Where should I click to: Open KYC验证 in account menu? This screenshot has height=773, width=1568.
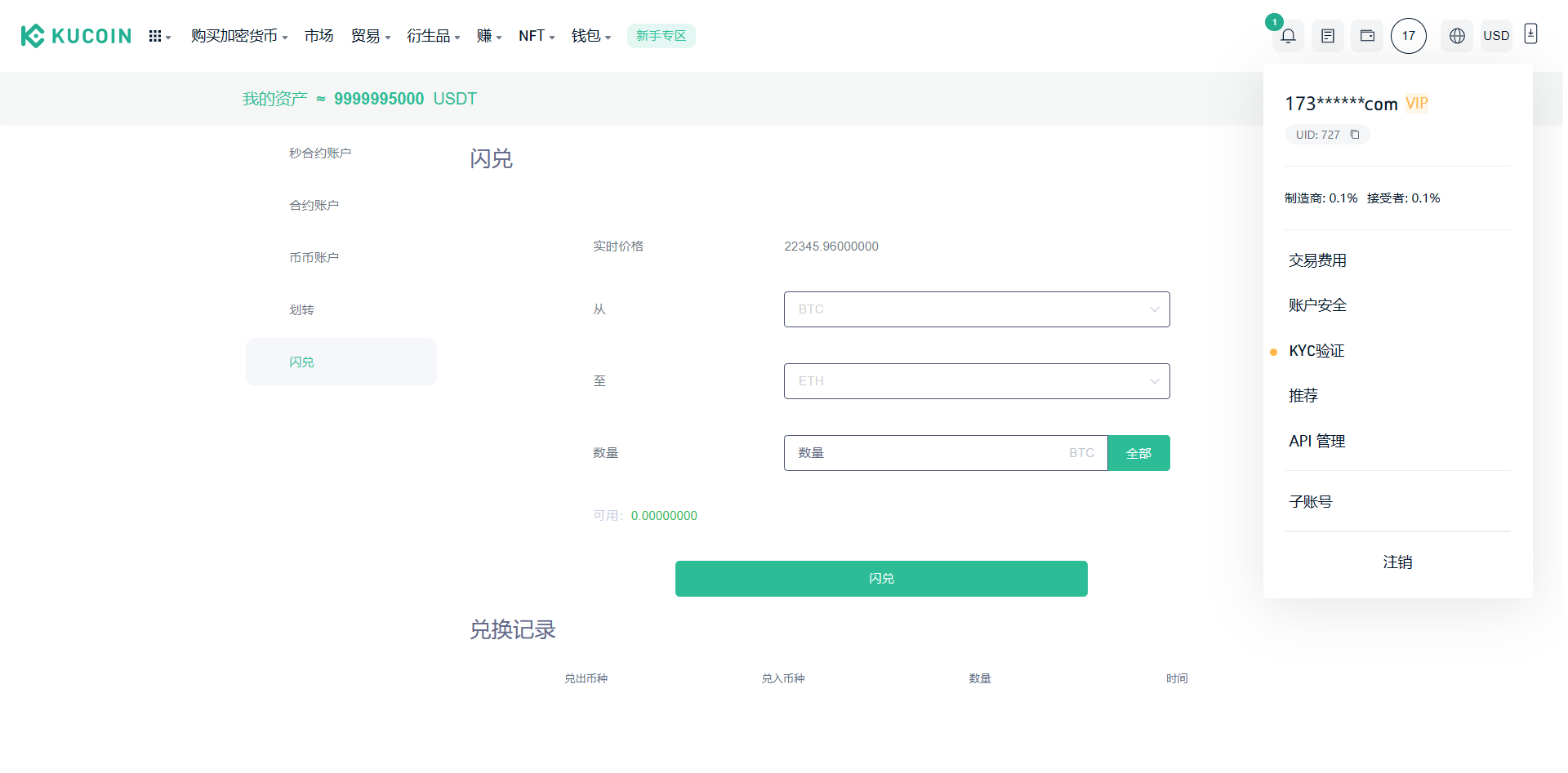pos(1316,351)
